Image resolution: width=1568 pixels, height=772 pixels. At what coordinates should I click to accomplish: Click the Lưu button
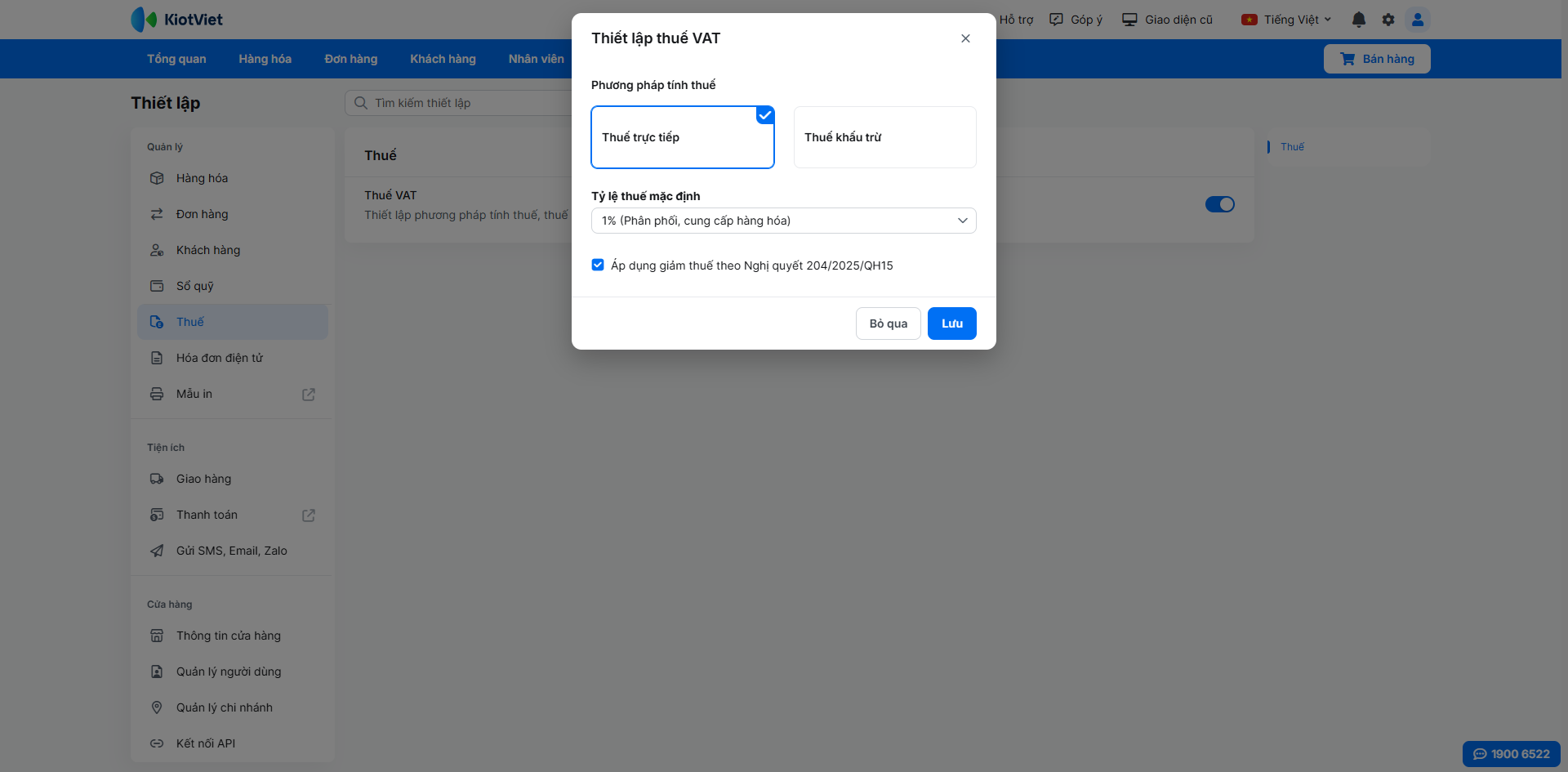(951, 324)
